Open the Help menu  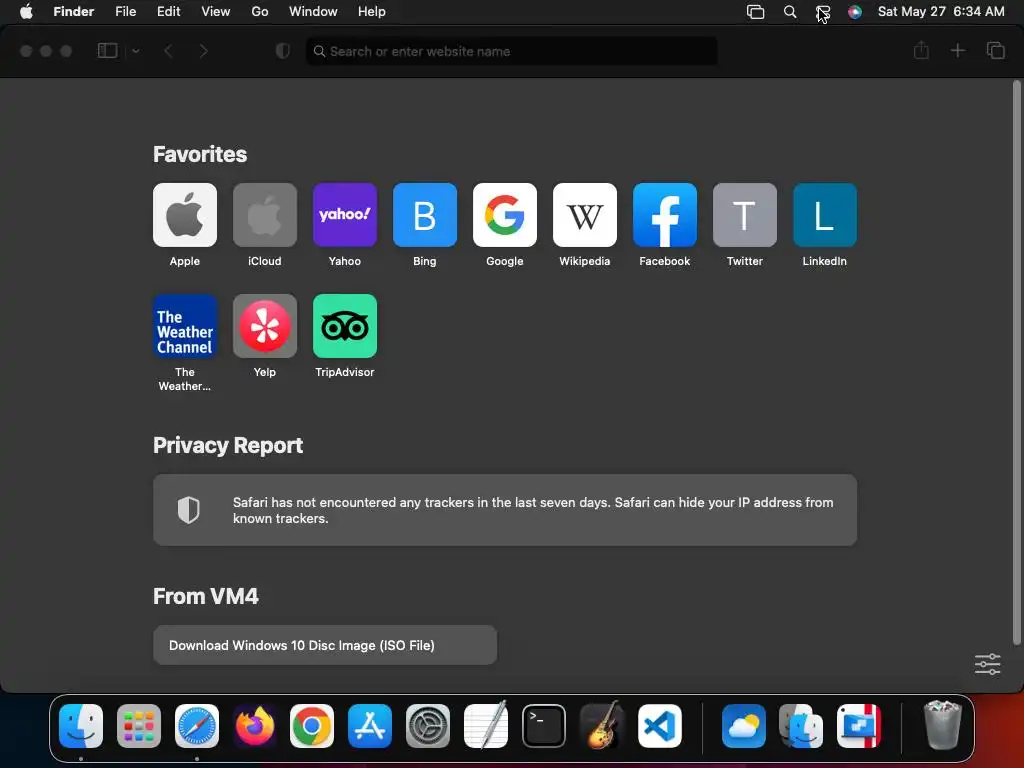click(372, 12)
